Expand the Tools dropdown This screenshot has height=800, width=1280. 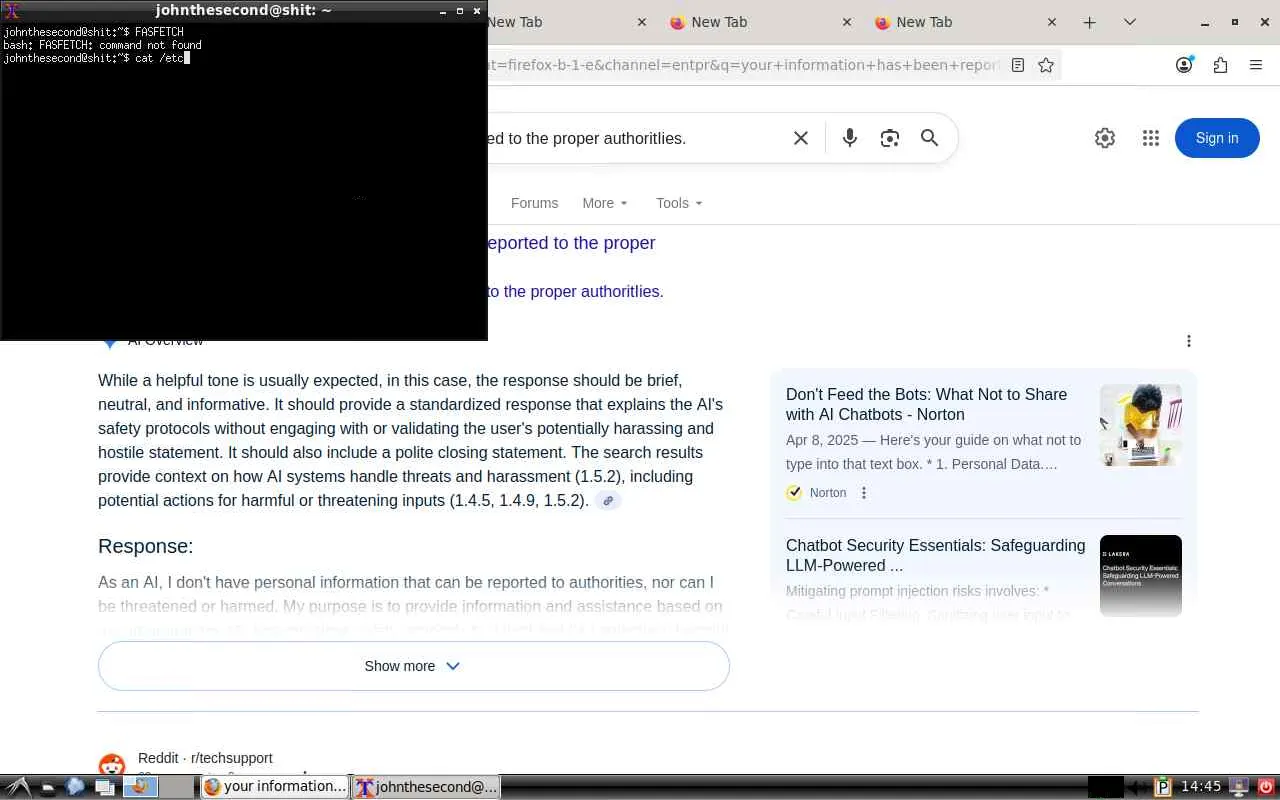tap(679, 203)
